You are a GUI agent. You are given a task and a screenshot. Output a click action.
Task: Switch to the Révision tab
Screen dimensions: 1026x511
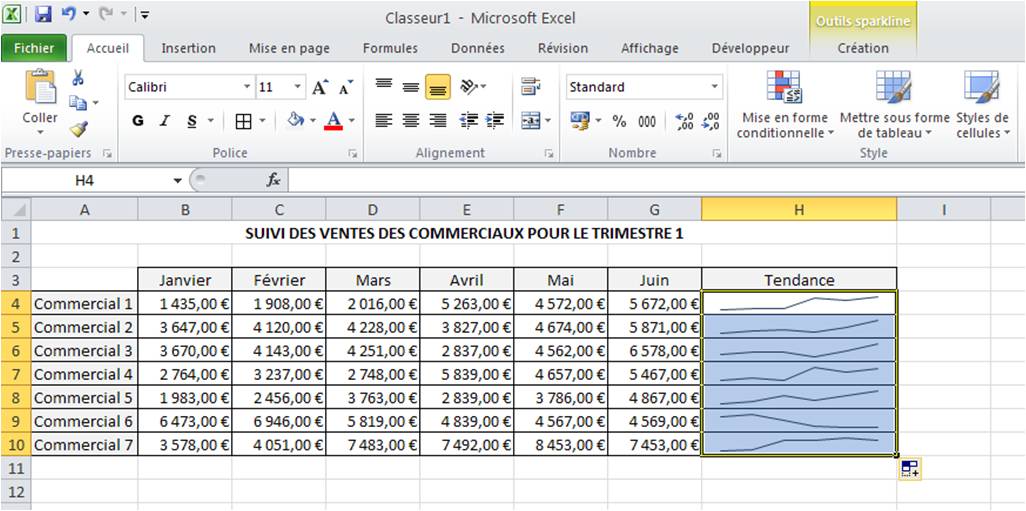pyautogui.click(x=563, y=48)
